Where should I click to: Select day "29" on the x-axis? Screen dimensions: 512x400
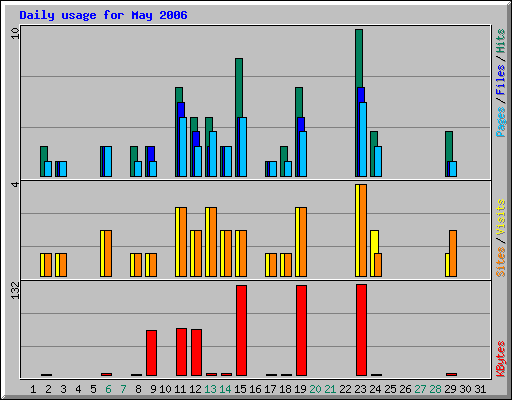tap(450, 389)
